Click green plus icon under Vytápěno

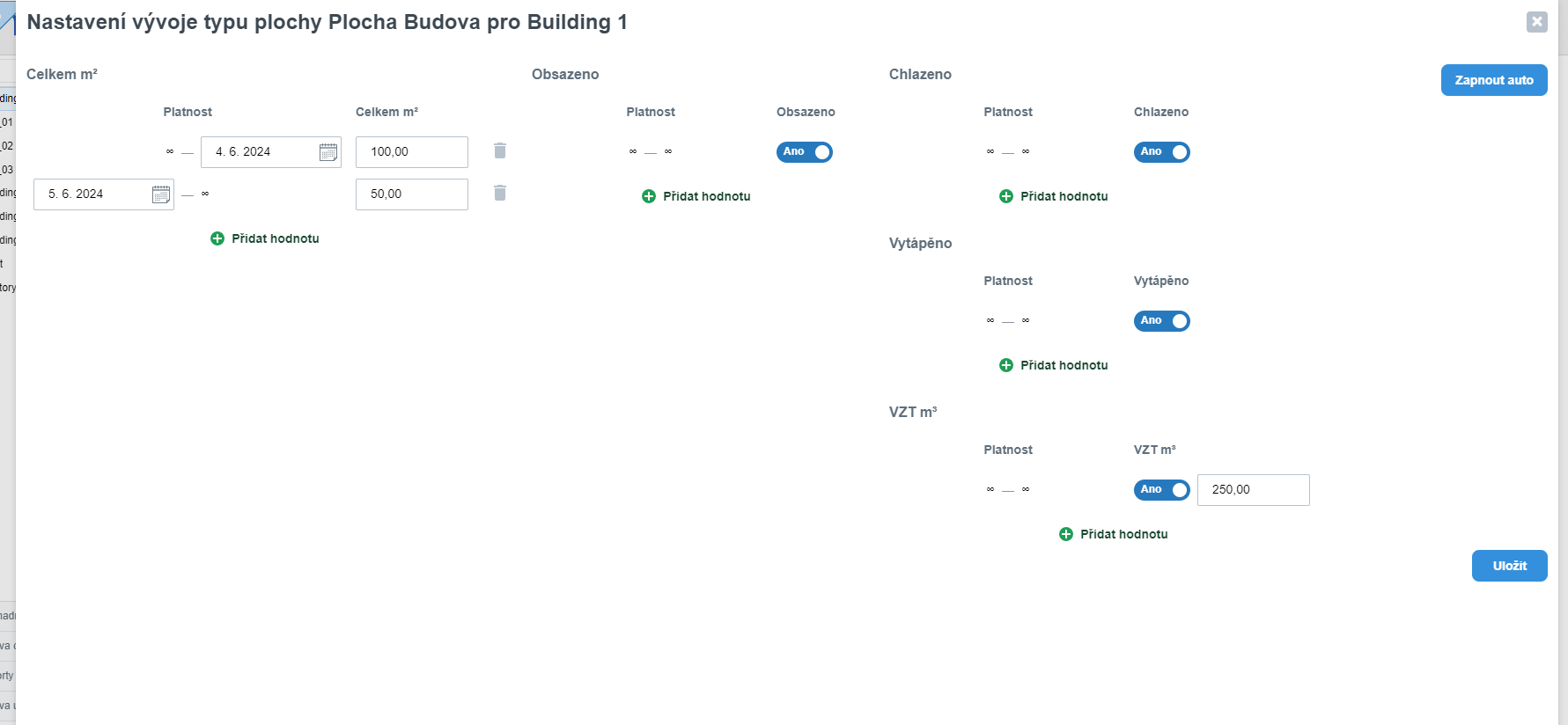[1006, 365]
